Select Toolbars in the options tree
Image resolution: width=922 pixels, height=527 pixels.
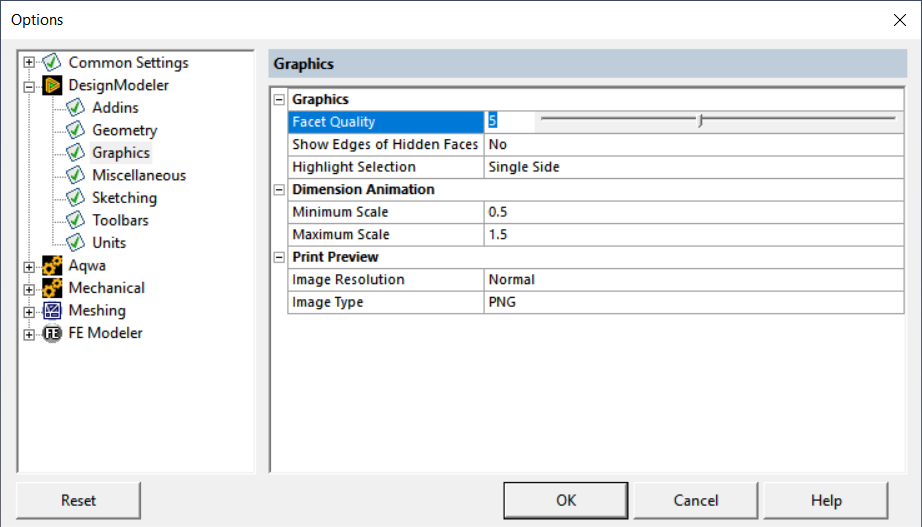(x=121, y=220)
